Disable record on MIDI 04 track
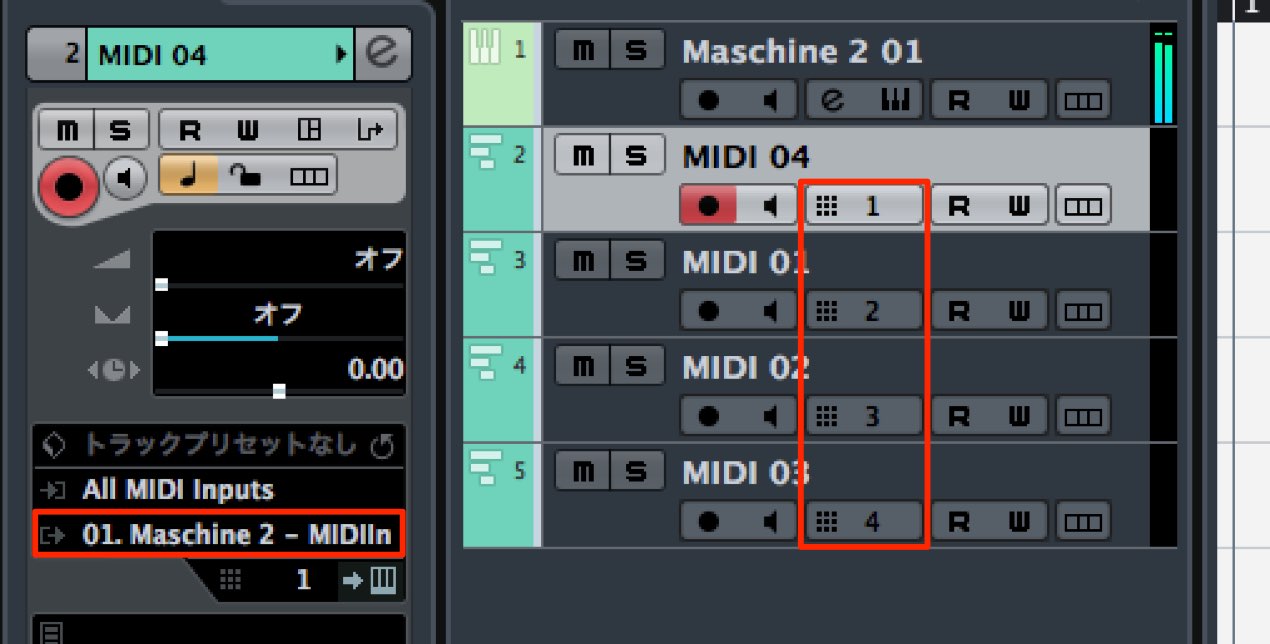Viewport: 1270px width, 644px height. (709, 206)
